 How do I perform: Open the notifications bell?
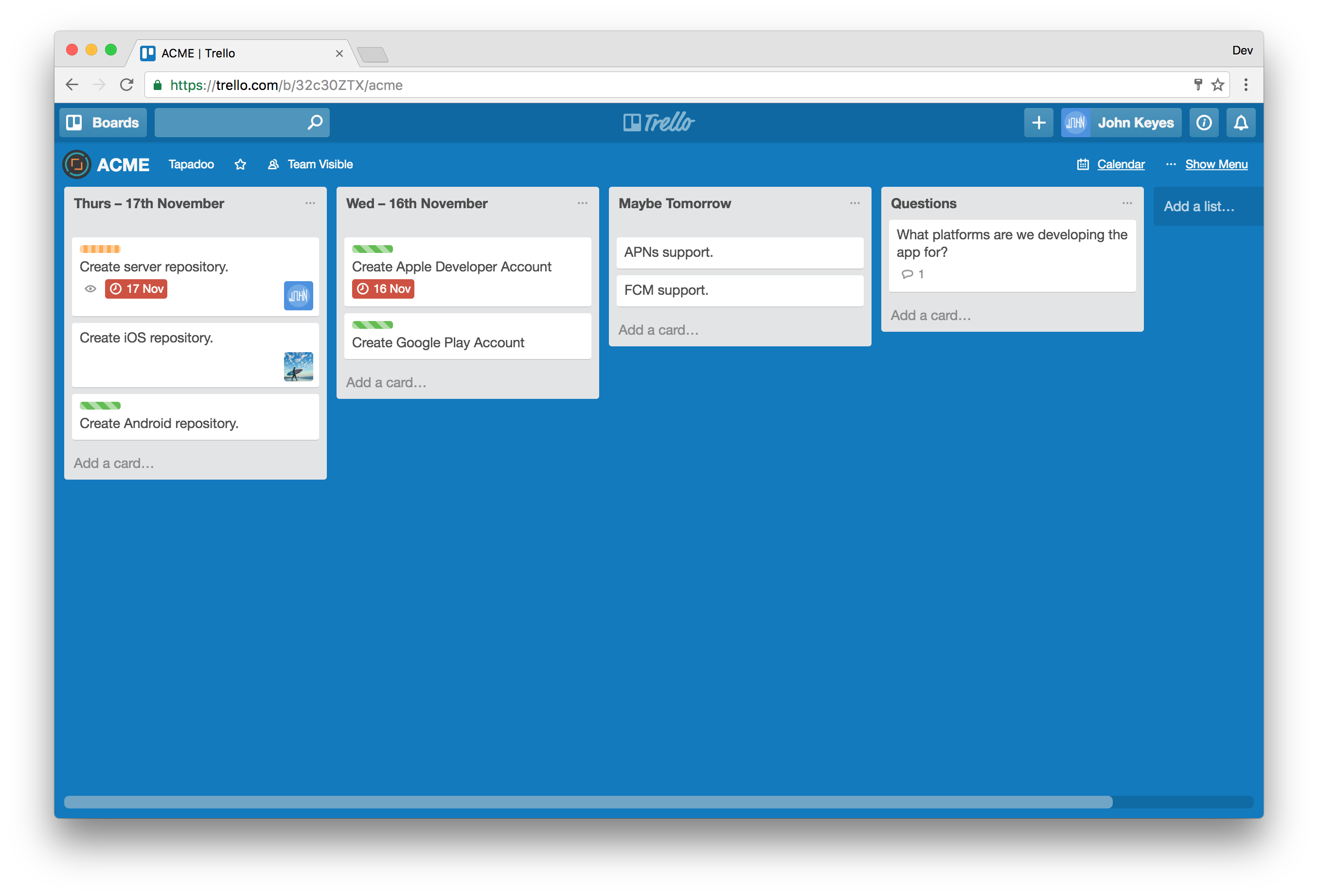point(1240,123)
